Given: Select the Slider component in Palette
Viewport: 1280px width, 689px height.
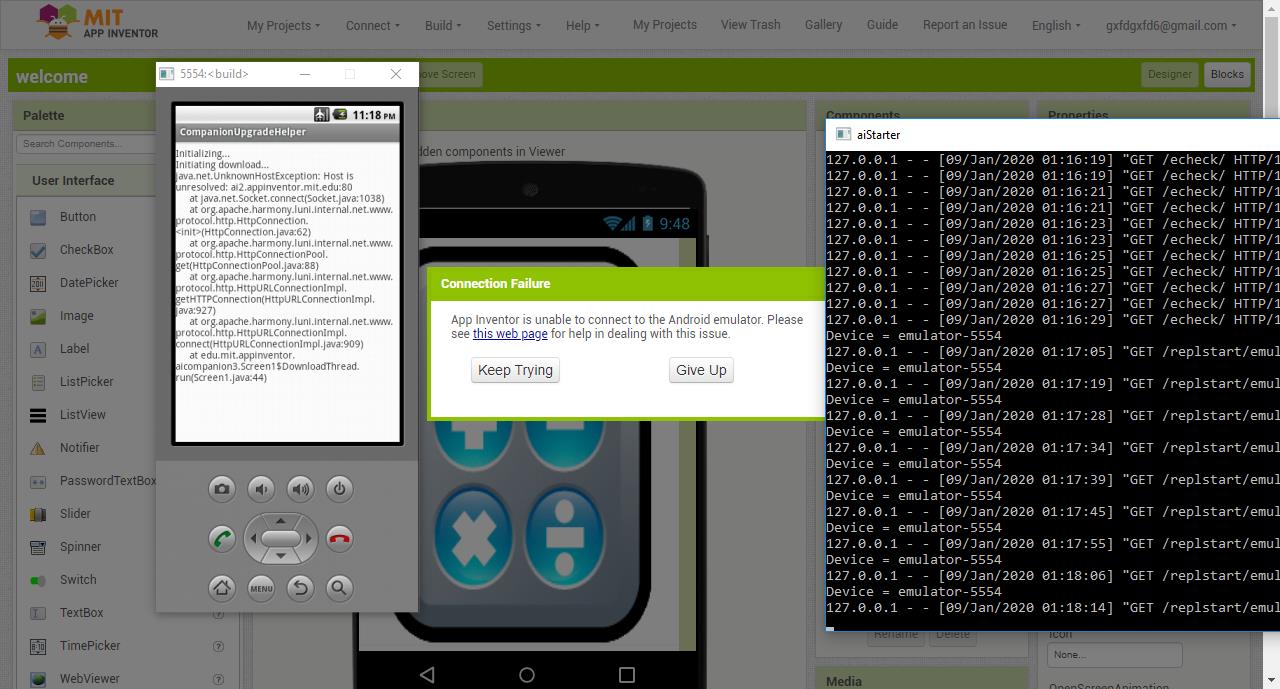Looking at the screenshot, I should [x=75, y=514].
